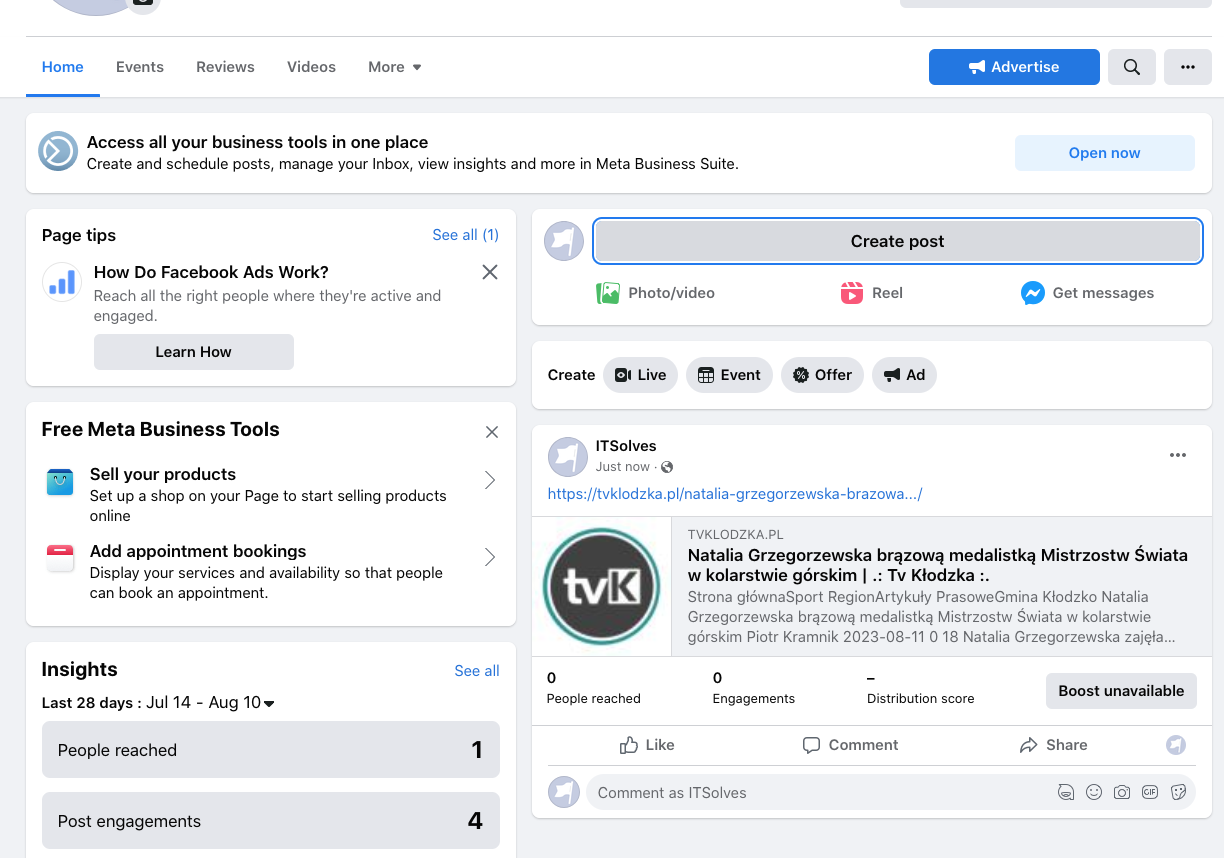Add a Photo/video to a post

[x=656, y=293]
